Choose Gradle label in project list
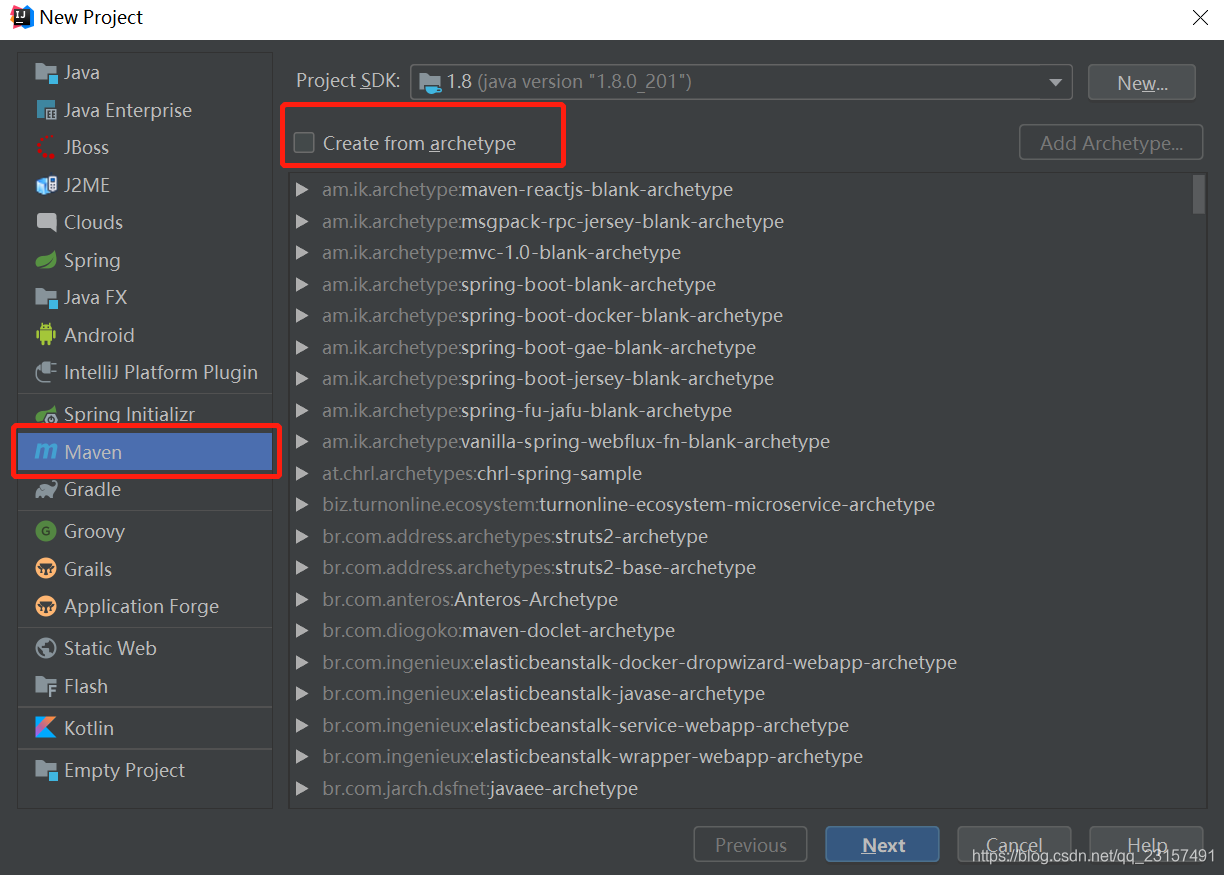The image size is (1224, 875). click(92, 489)
